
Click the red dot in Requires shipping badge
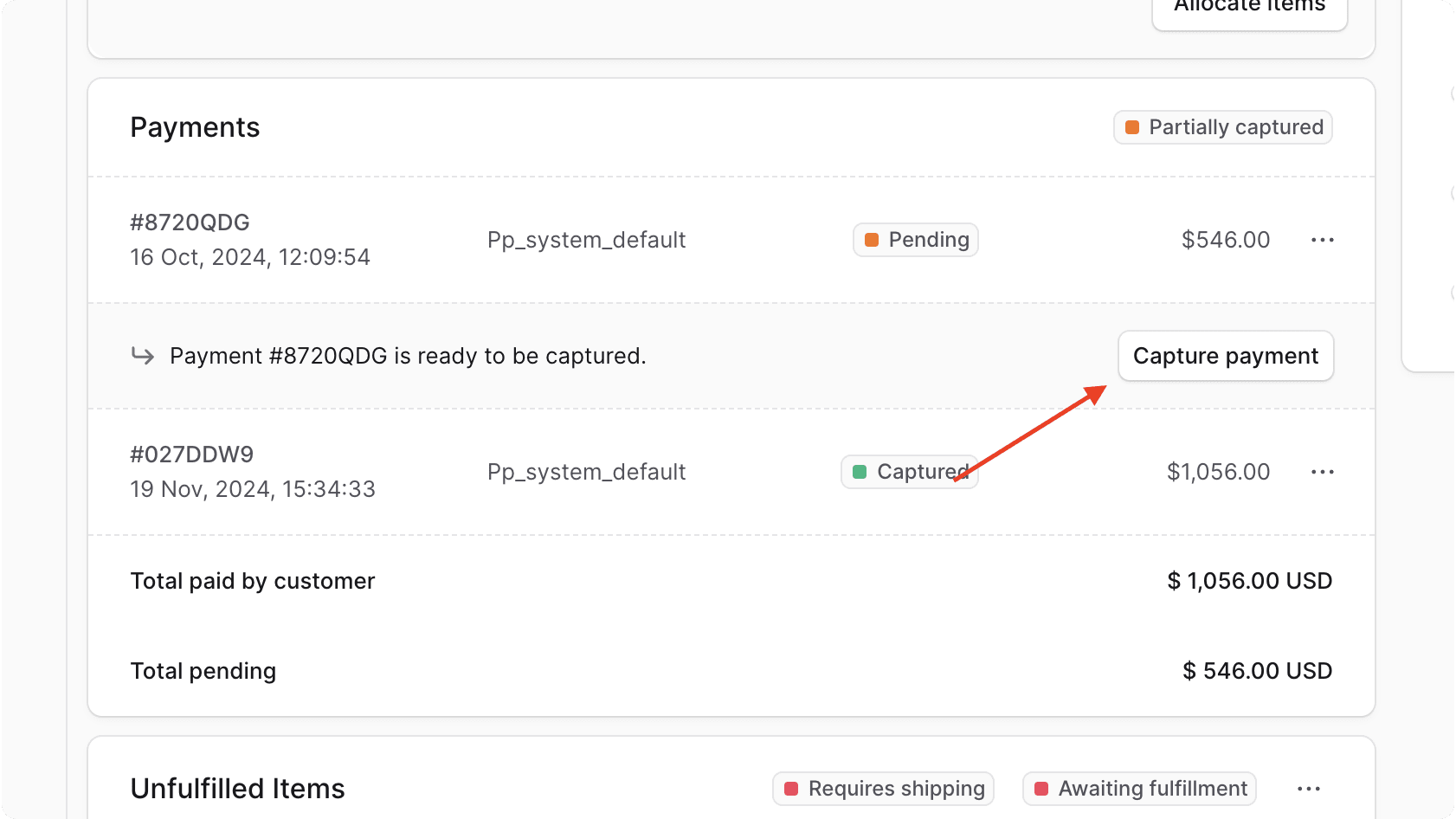point(790,789)
